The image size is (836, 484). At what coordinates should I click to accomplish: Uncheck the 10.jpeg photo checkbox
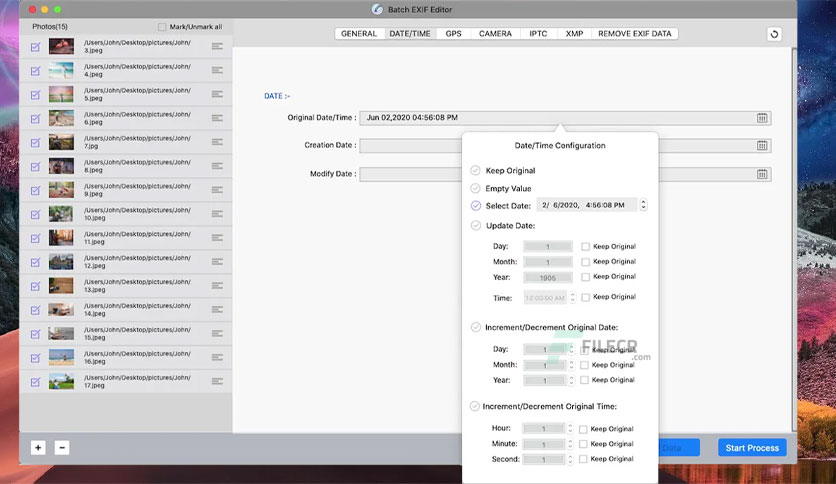[x=35, y=214]
